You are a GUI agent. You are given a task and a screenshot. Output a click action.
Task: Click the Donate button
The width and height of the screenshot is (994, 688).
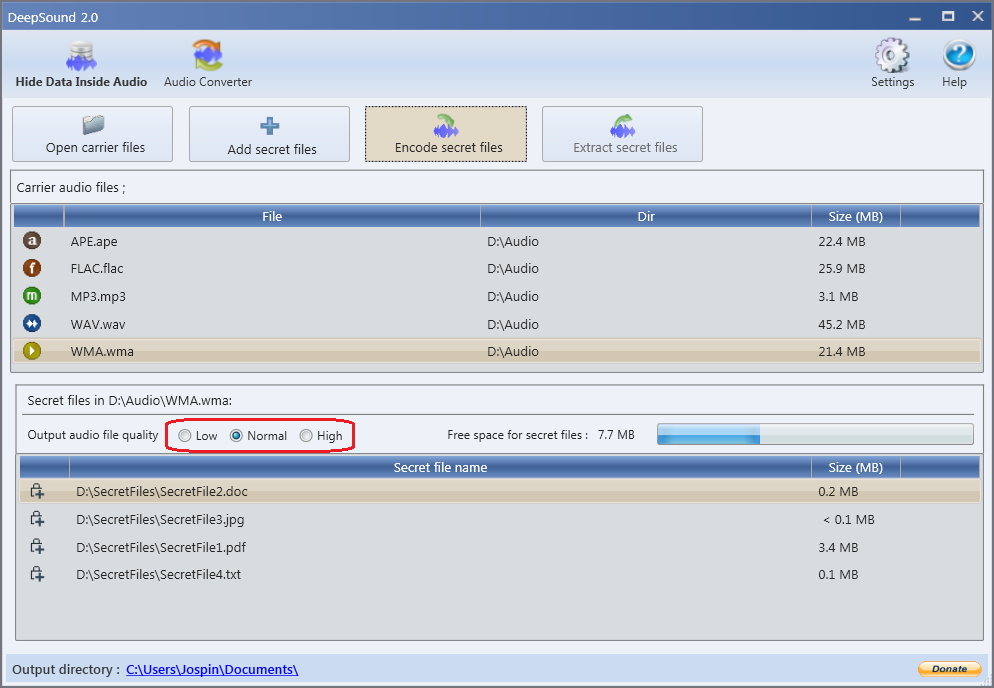[948, 669]
